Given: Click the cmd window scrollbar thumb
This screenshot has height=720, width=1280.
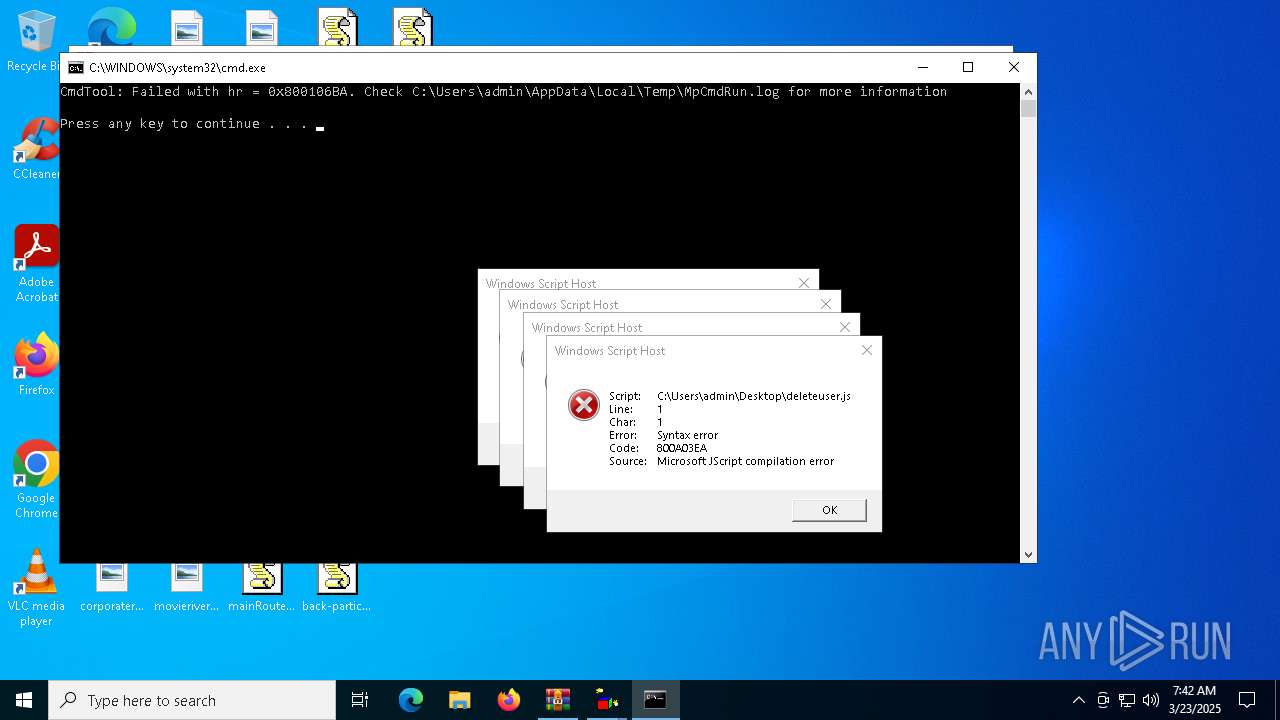Looking at the screenshot, I should (1028, 108).
